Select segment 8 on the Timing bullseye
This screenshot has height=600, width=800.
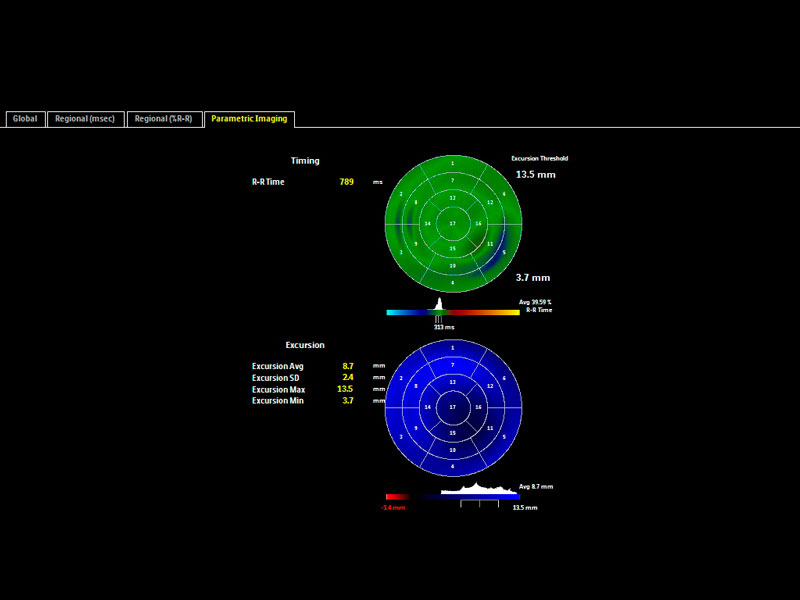point(416,203)
